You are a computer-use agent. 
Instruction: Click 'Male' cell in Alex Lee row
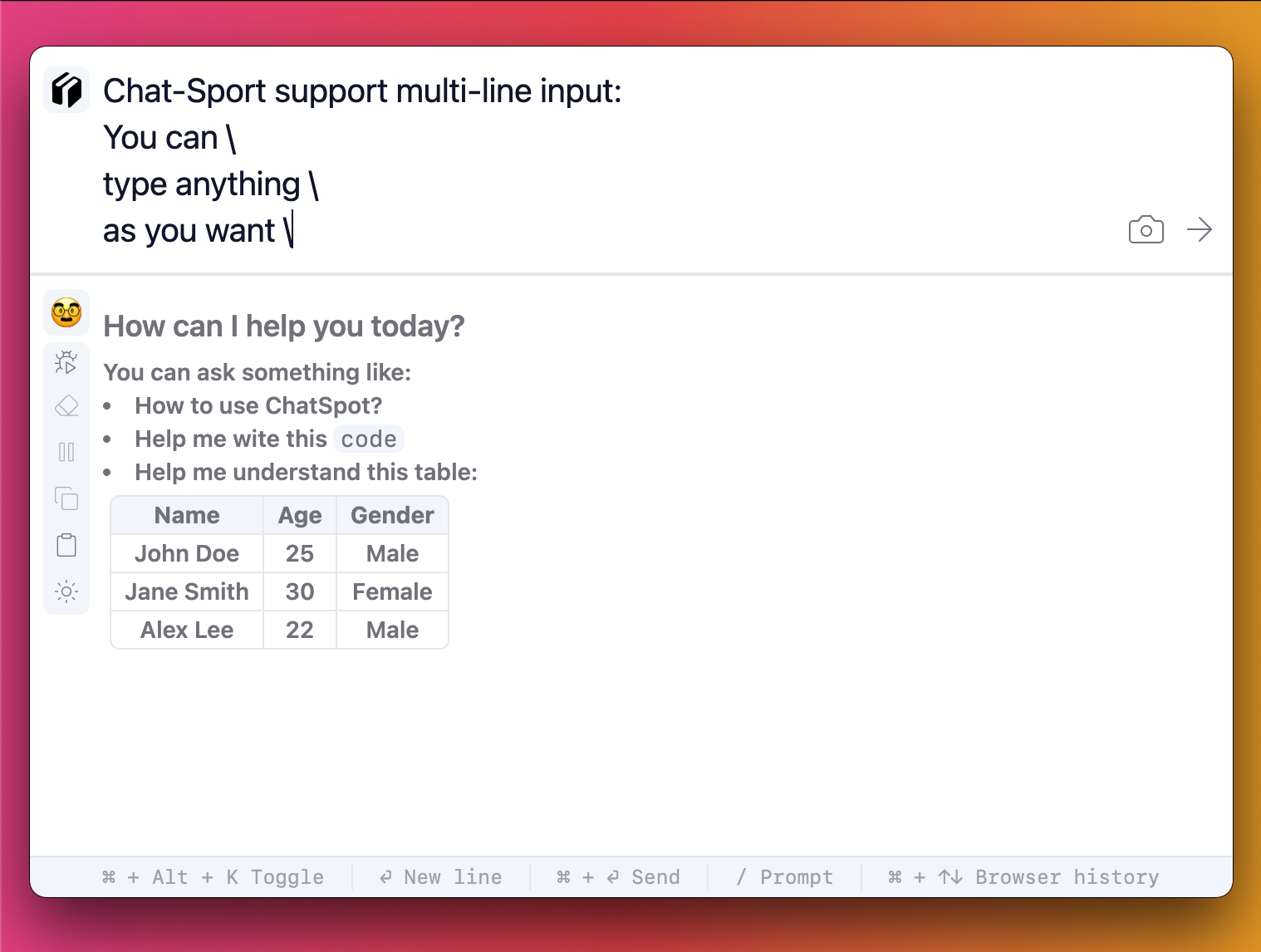click(x=392, y=630)
